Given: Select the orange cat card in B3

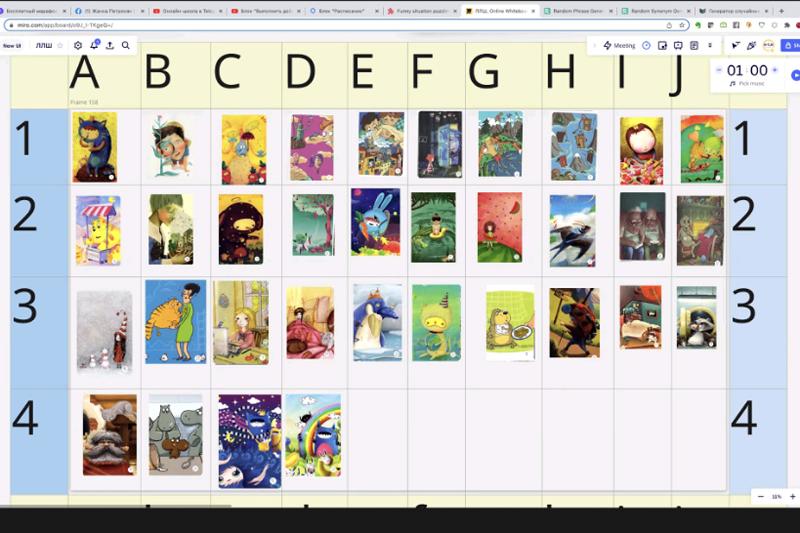Looking at the screenshot, I should (x=176, y=321).
